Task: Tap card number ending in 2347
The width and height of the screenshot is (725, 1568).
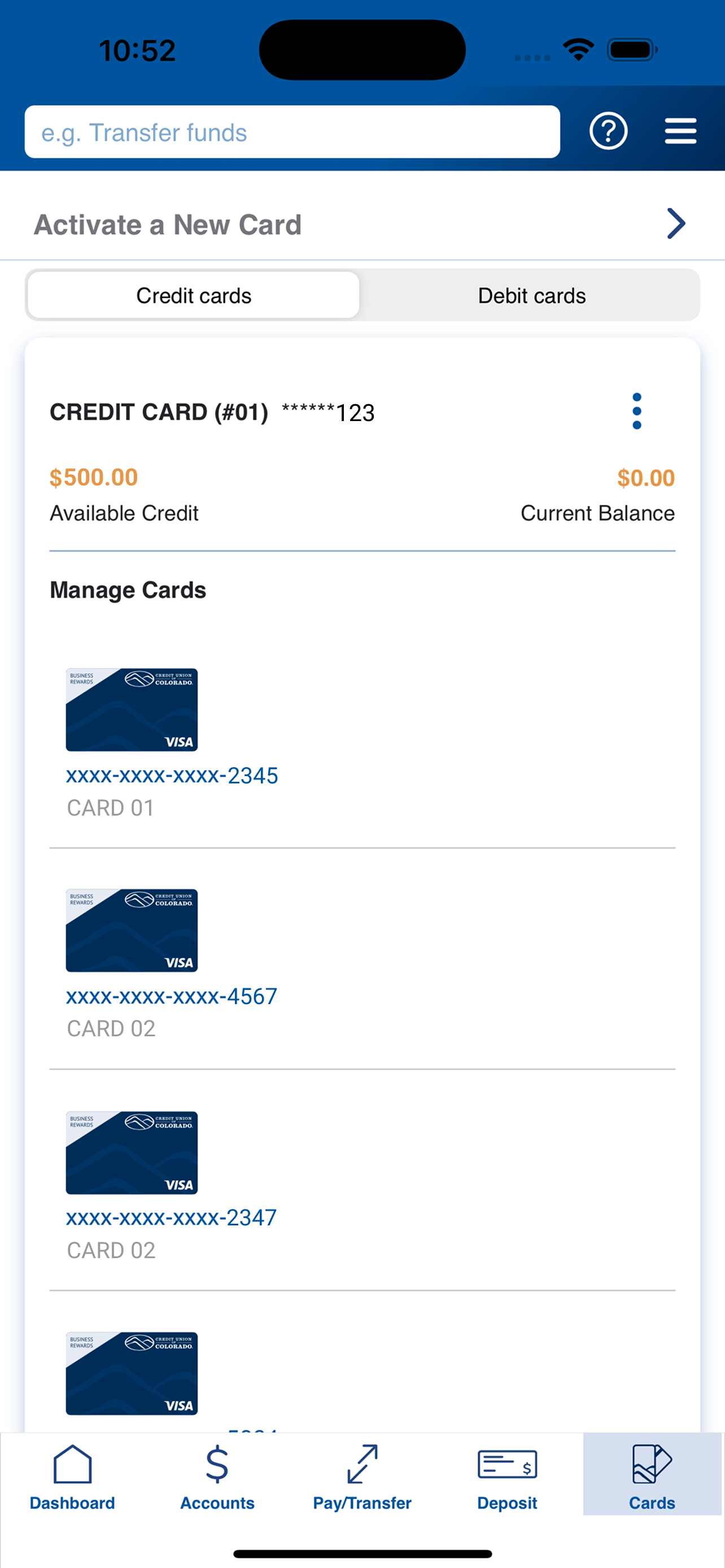Action: (x=172, y=1217)
